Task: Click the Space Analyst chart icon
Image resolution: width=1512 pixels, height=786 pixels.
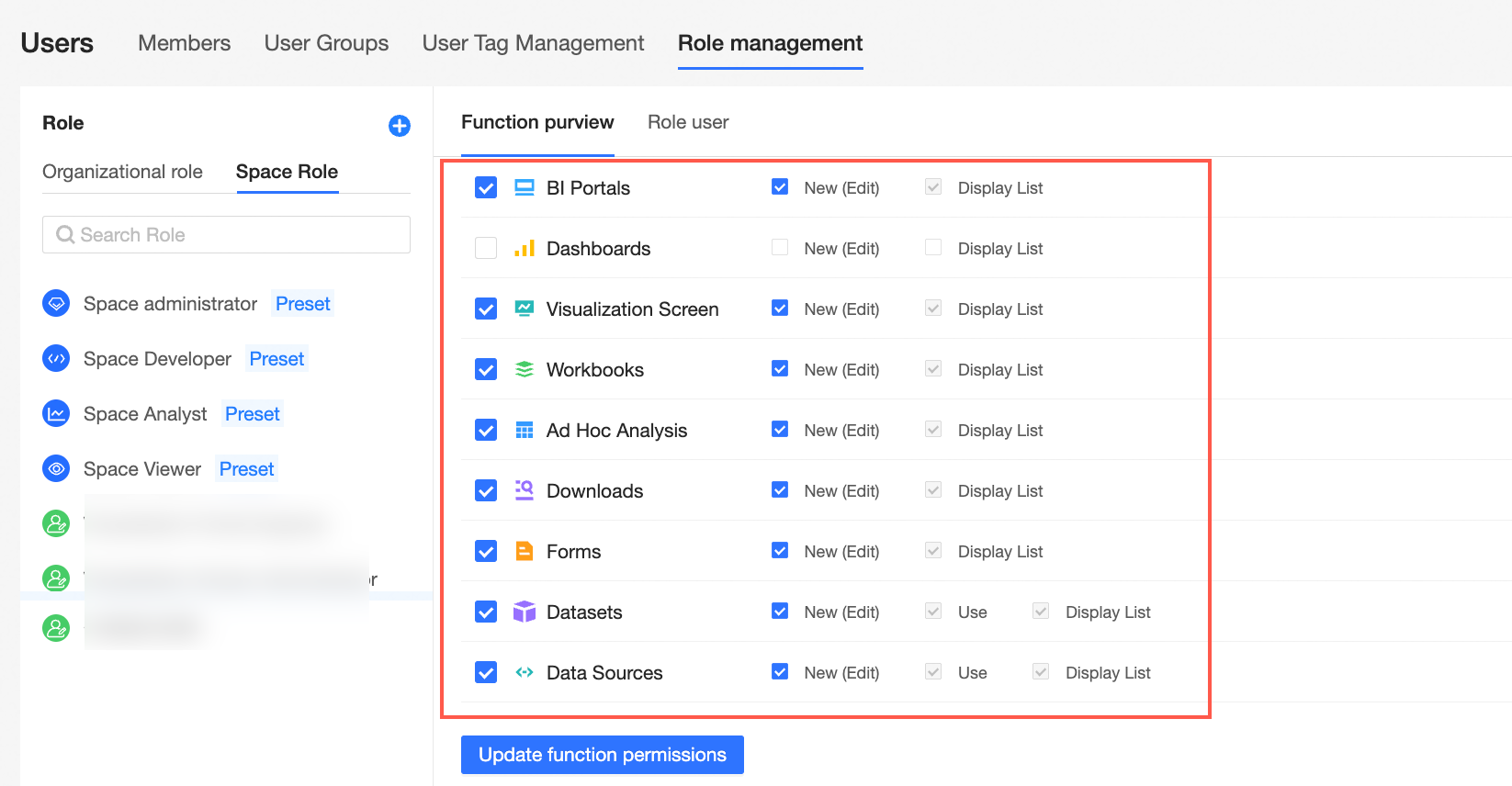Action: click(56, 413)
